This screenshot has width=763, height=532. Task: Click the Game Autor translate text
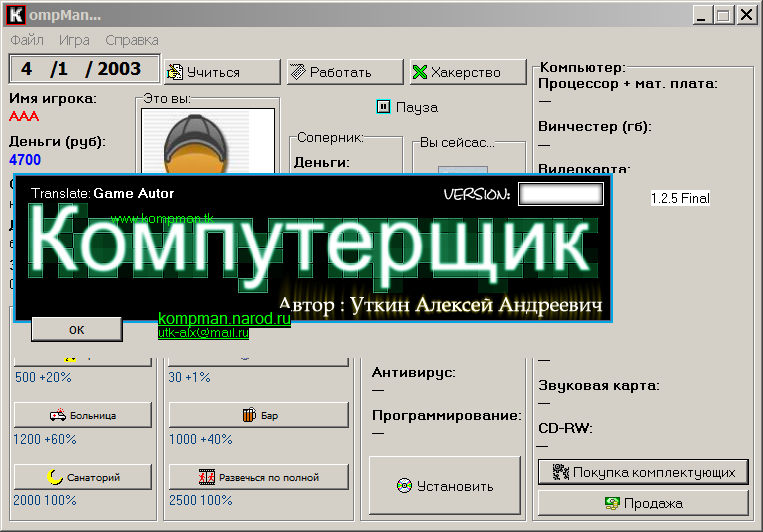tap(133, 193)
